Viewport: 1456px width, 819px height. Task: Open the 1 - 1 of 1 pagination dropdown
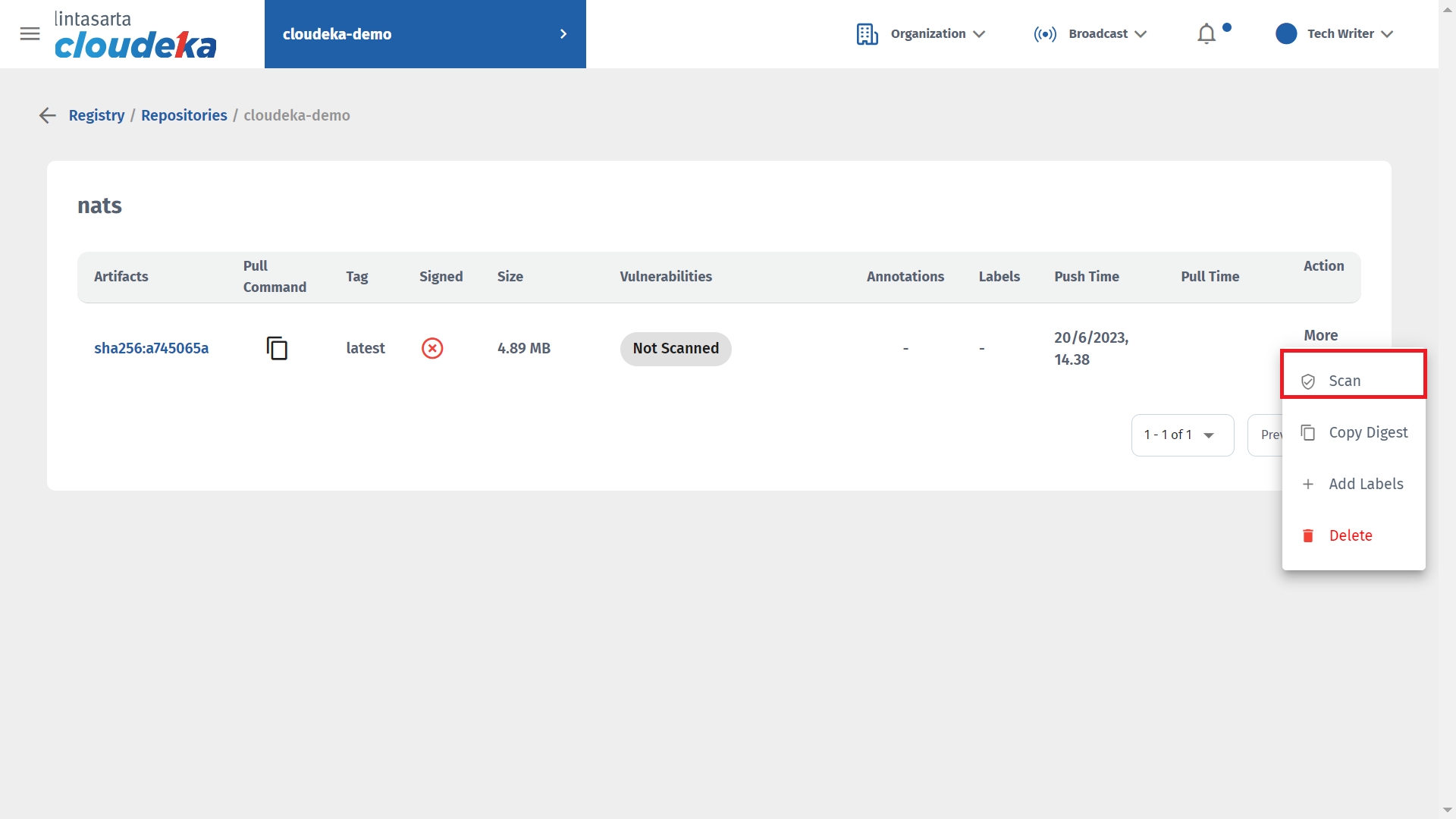coord(1182,435)
